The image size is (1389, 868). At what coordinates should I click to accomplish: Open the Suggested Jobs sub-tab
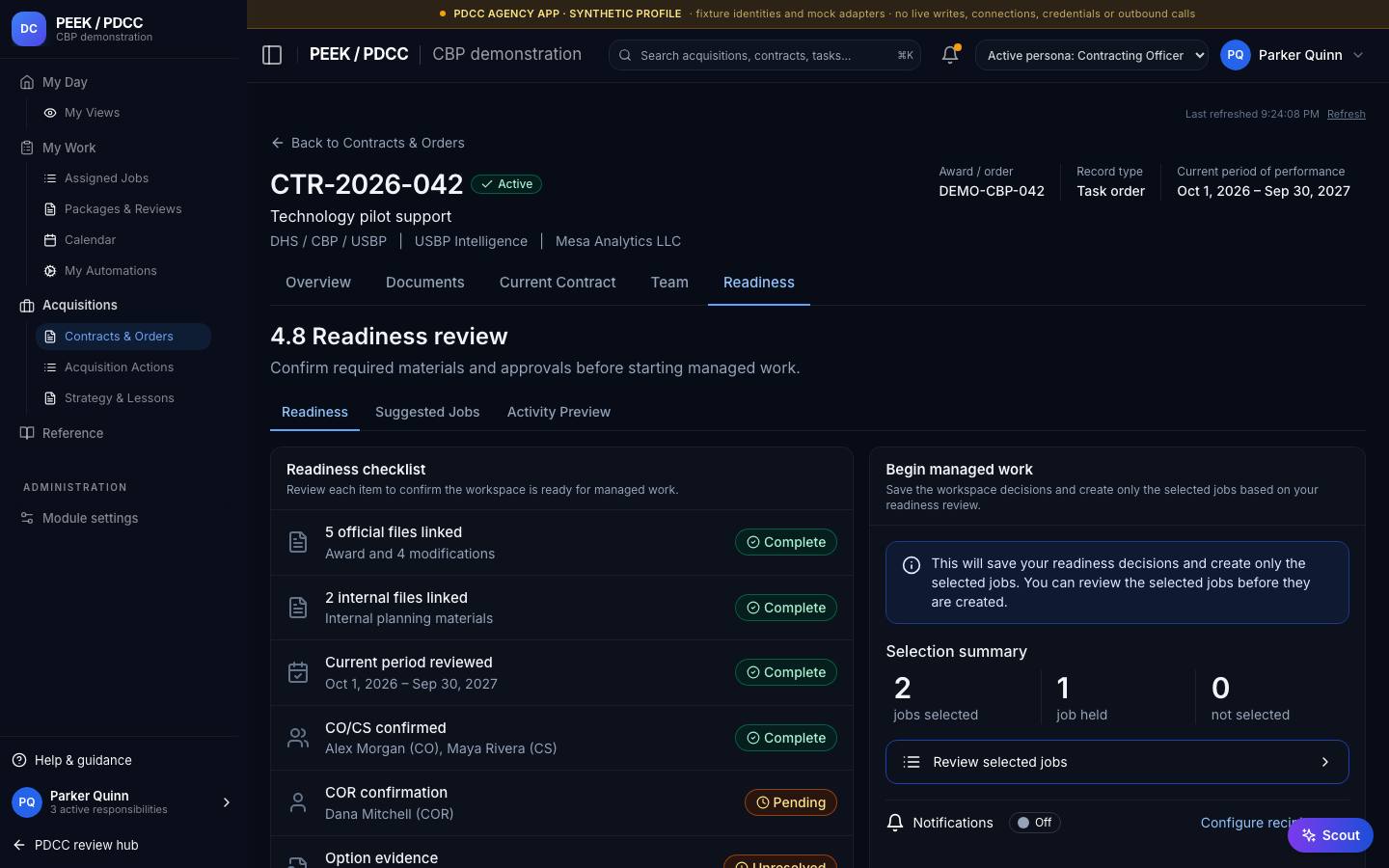coord(427,412)
